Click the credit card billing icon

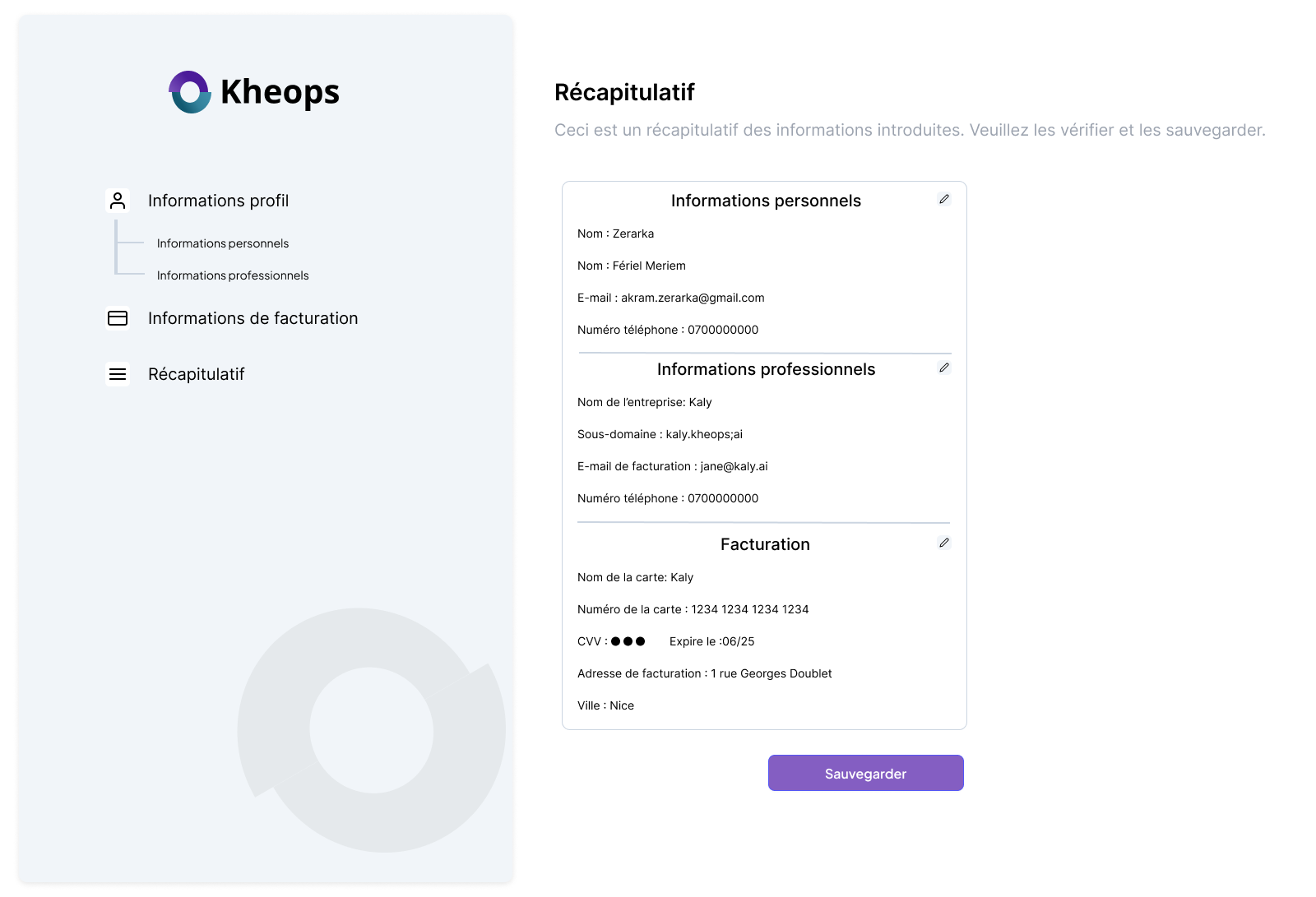pyautogui.click(x=118, y=318)
